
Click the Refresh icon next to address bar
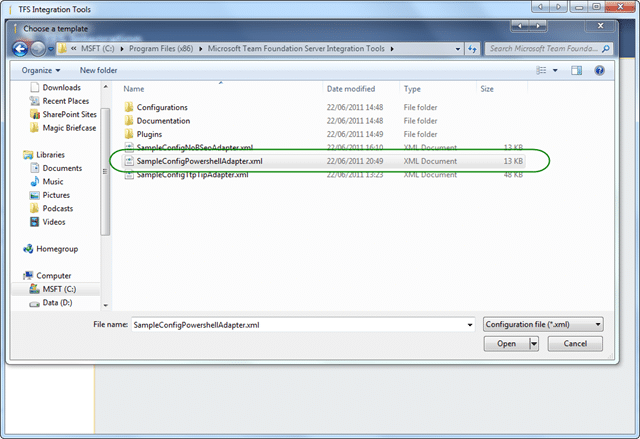[x=472, y=49]
